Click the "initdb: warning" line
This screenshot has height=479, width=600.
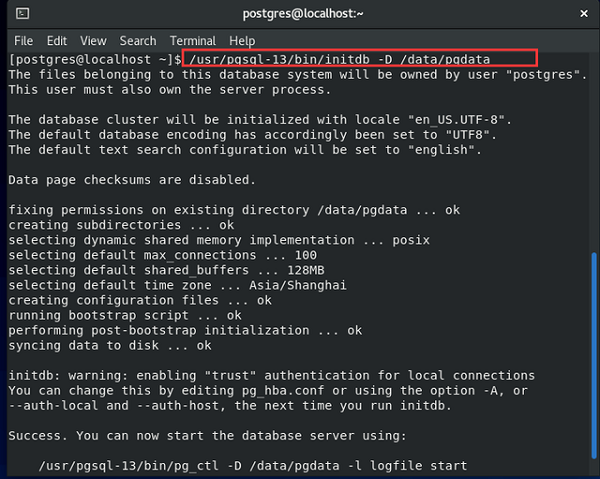pyautogui.click(x=271, y=376)
